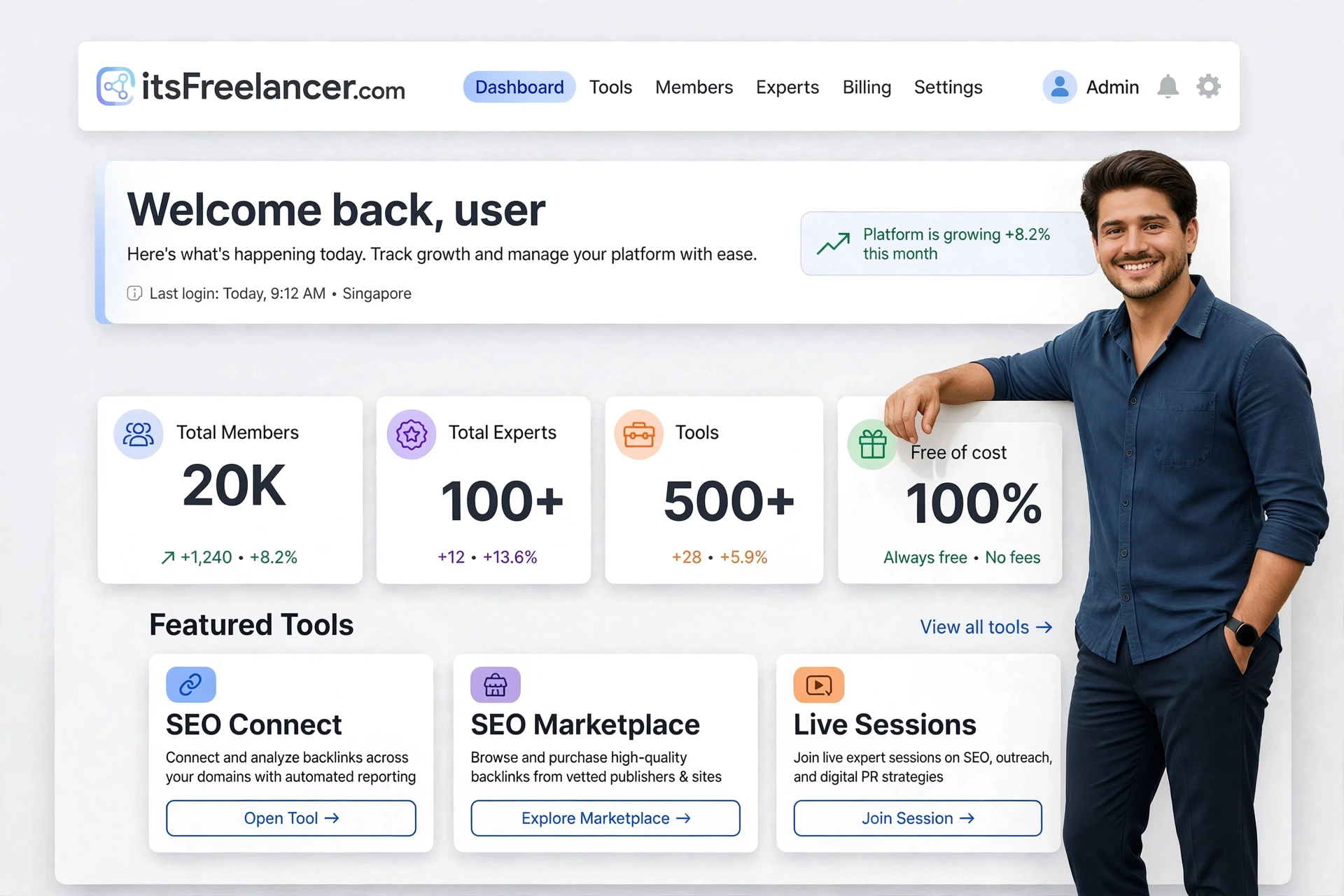The width and height of the screenshot is (1344, 896).
Task: Click the SEO Connect card title
Action: 253,724
